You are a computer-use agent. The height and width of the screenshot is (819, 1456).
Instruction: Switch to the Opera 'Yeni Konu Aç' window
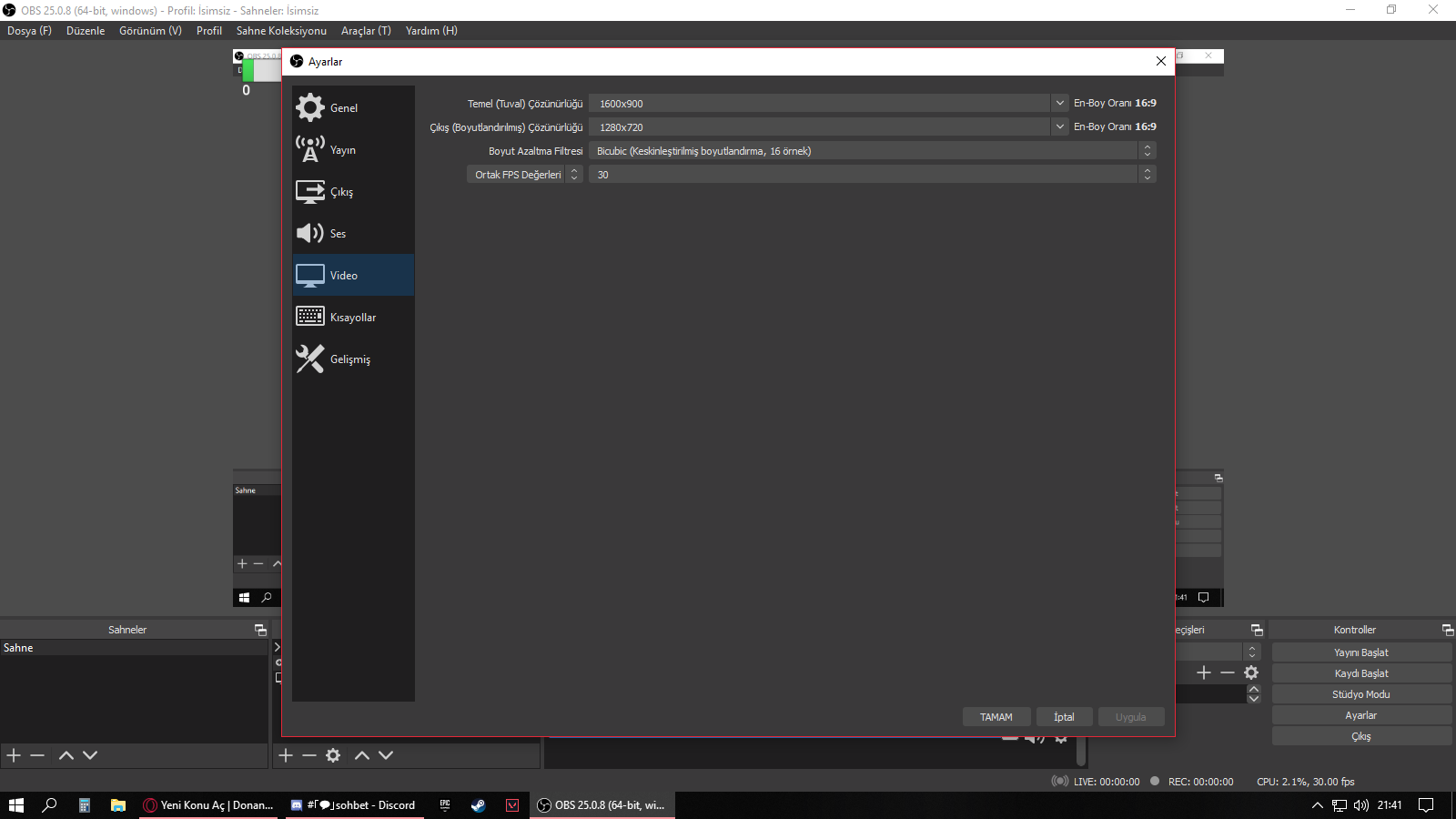pyautogui.click(x=209, y=805)
